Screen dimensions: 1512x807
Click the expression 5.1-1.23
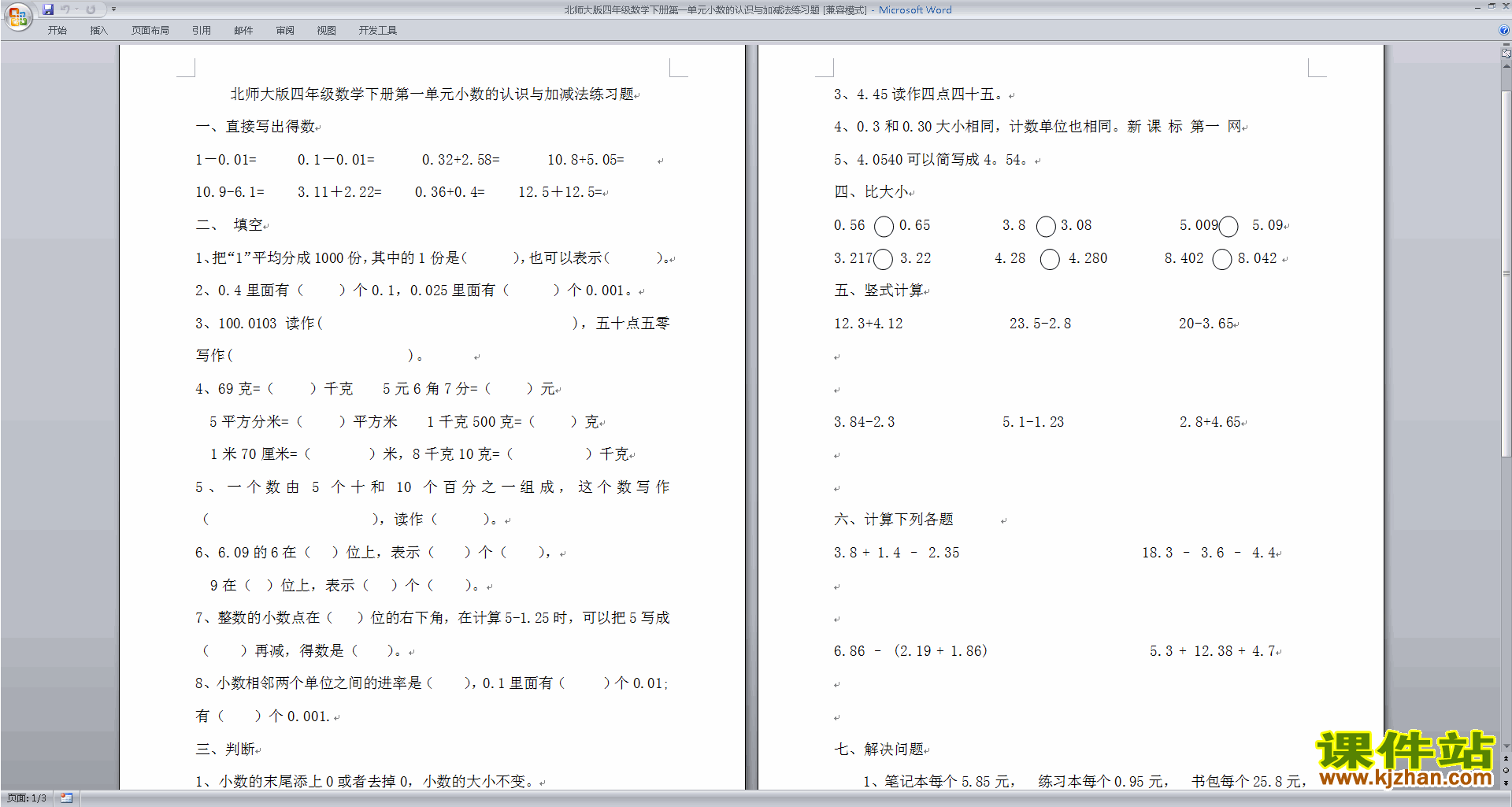tap(1033, 422)
